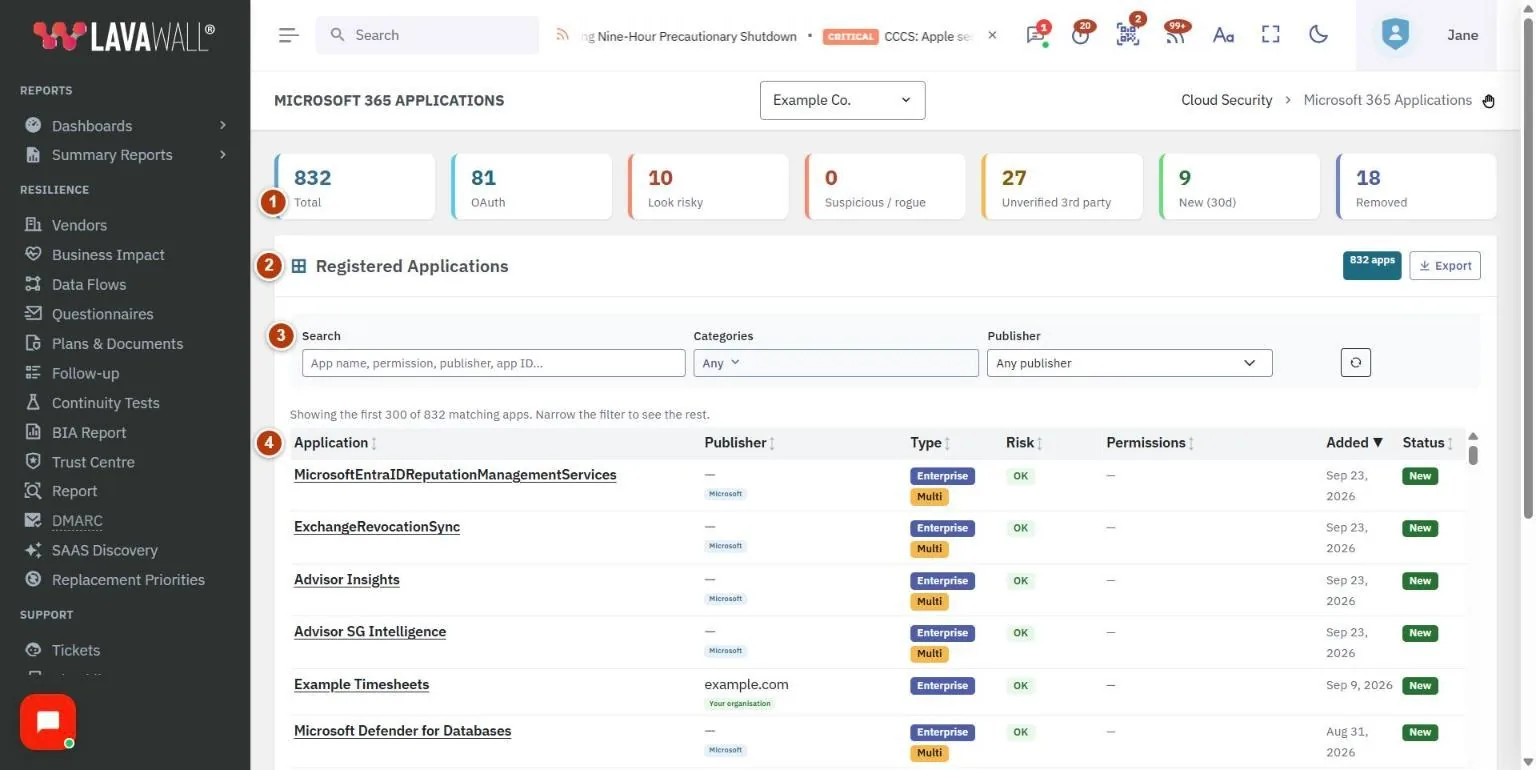1536x770 pixels.
Task: Click the DMARC envelope icon
Action: pos(33,520)
